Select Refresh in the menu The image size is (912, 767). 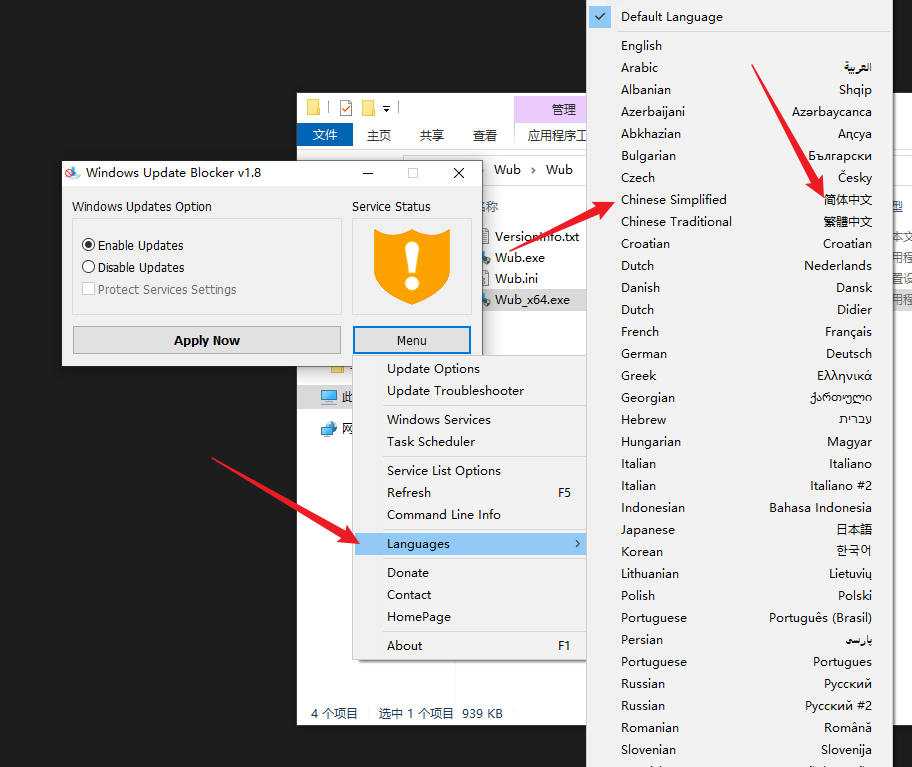pyautogui.click(x=470, y=493)
